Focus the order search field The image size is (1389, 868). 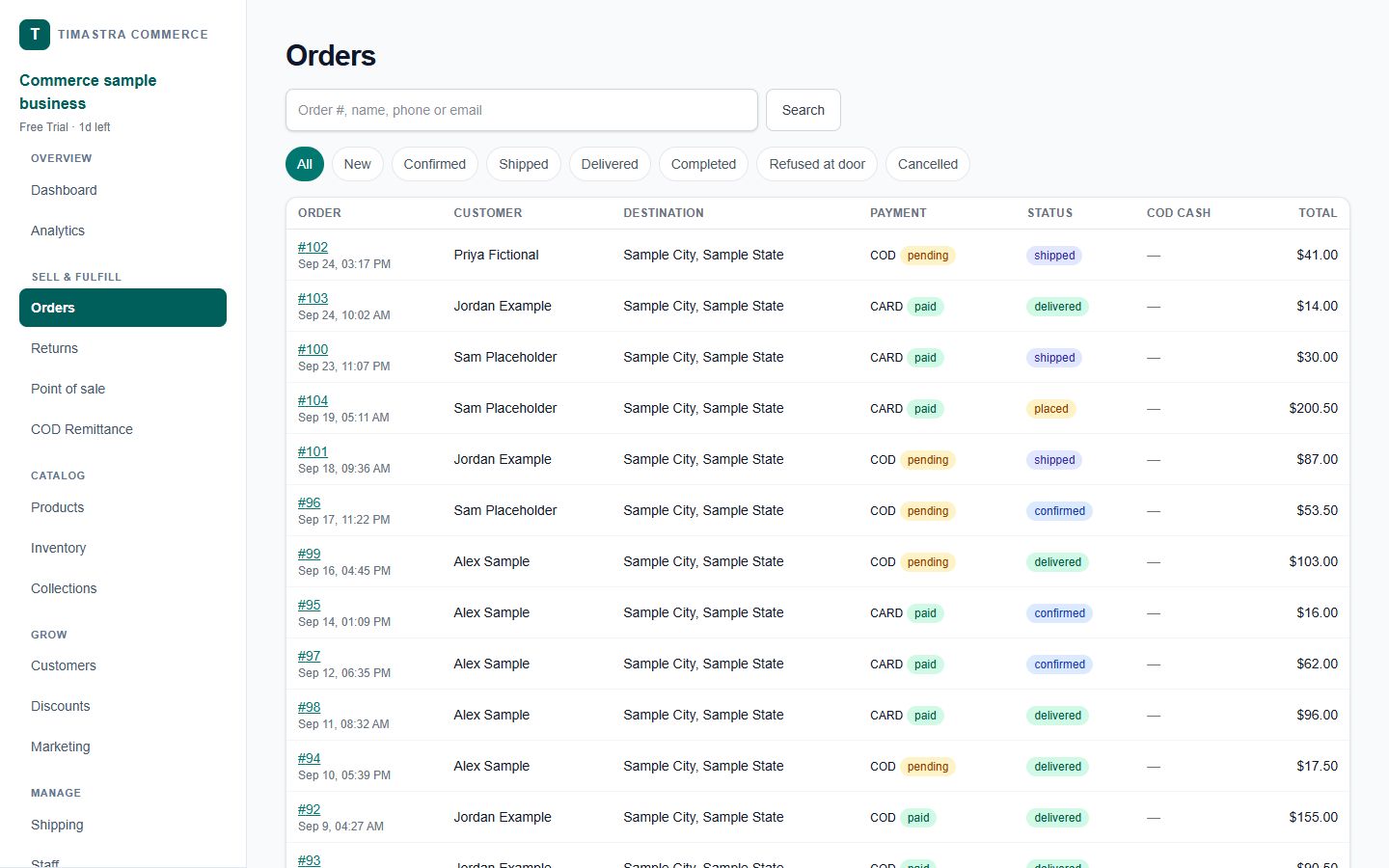click(x=522, y=110)
